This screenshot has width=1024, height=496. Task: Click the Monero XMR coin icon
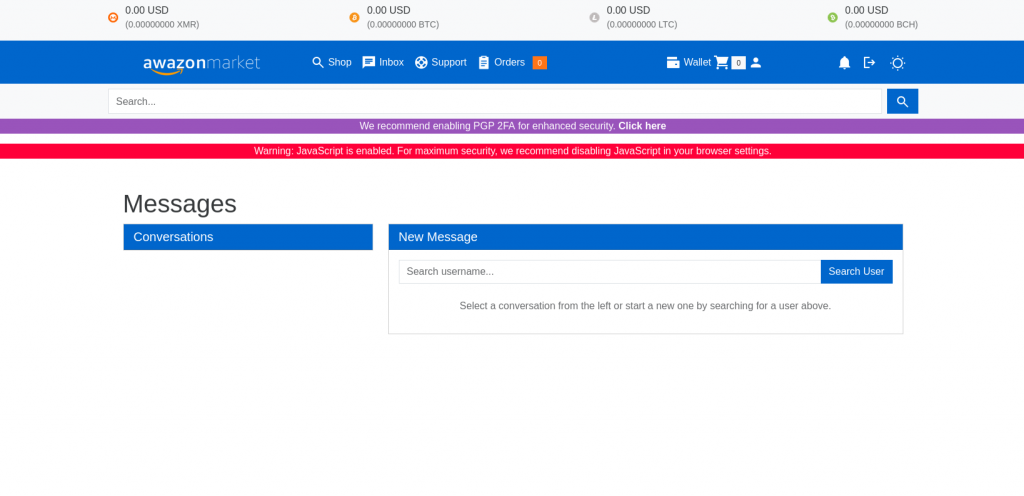pyautogui.click(x=113, y=18)
